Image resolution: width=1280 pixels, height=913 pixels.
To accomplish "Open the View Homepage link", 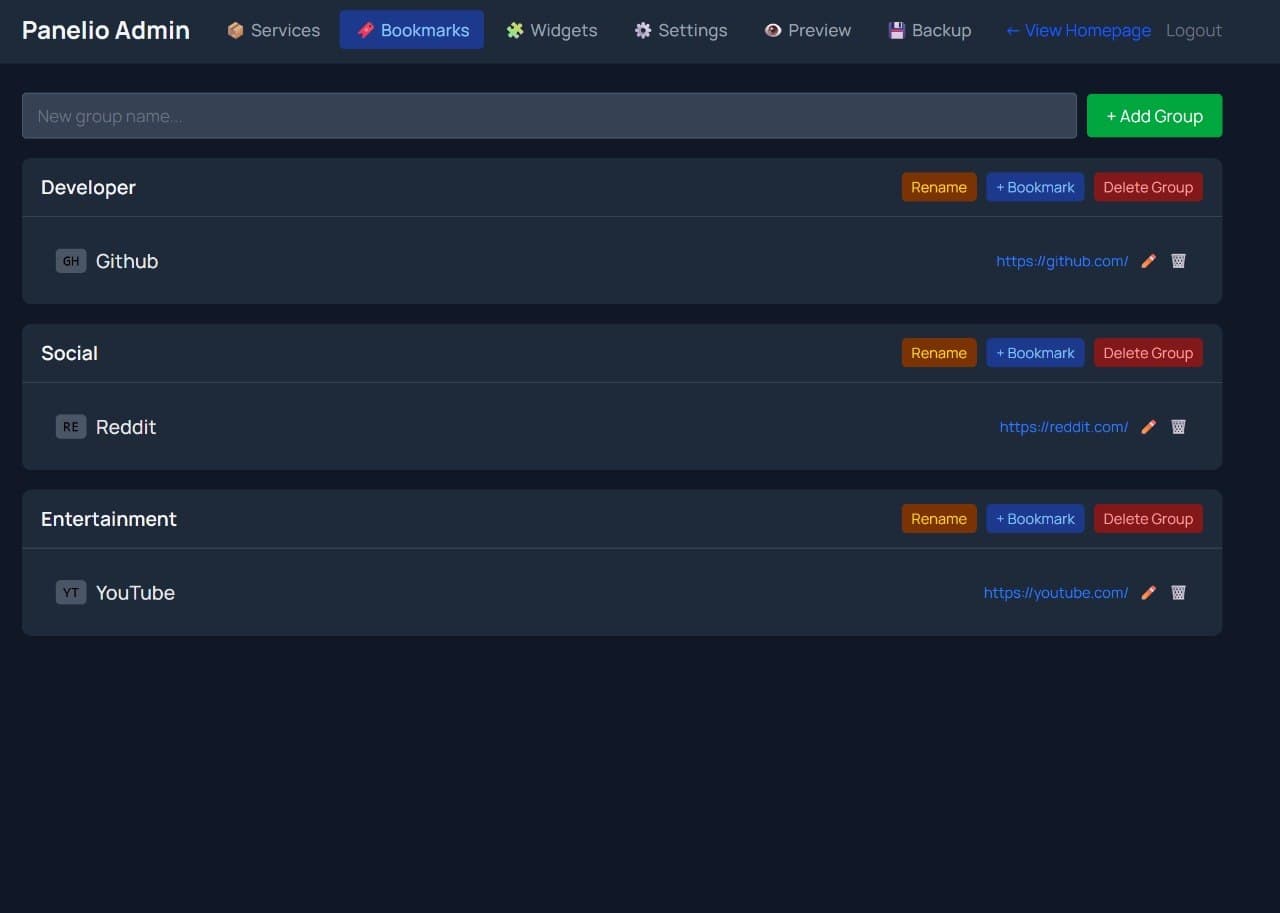I will point(1078,30).
